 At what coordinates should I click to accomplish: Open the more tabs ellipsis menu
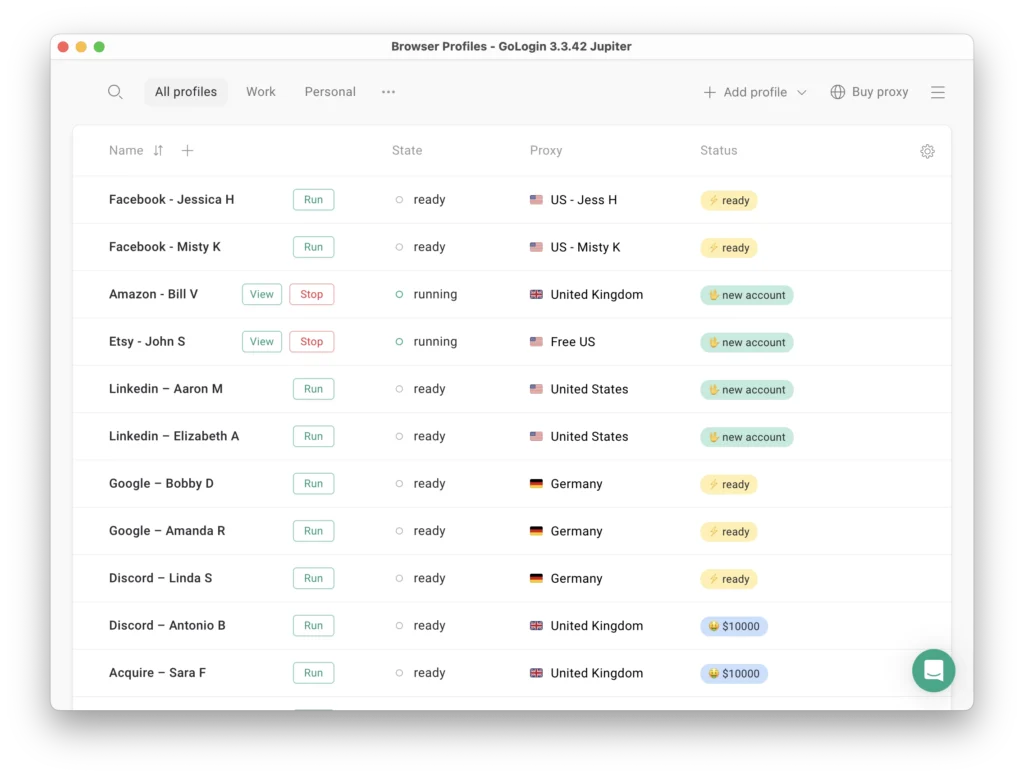388,91
